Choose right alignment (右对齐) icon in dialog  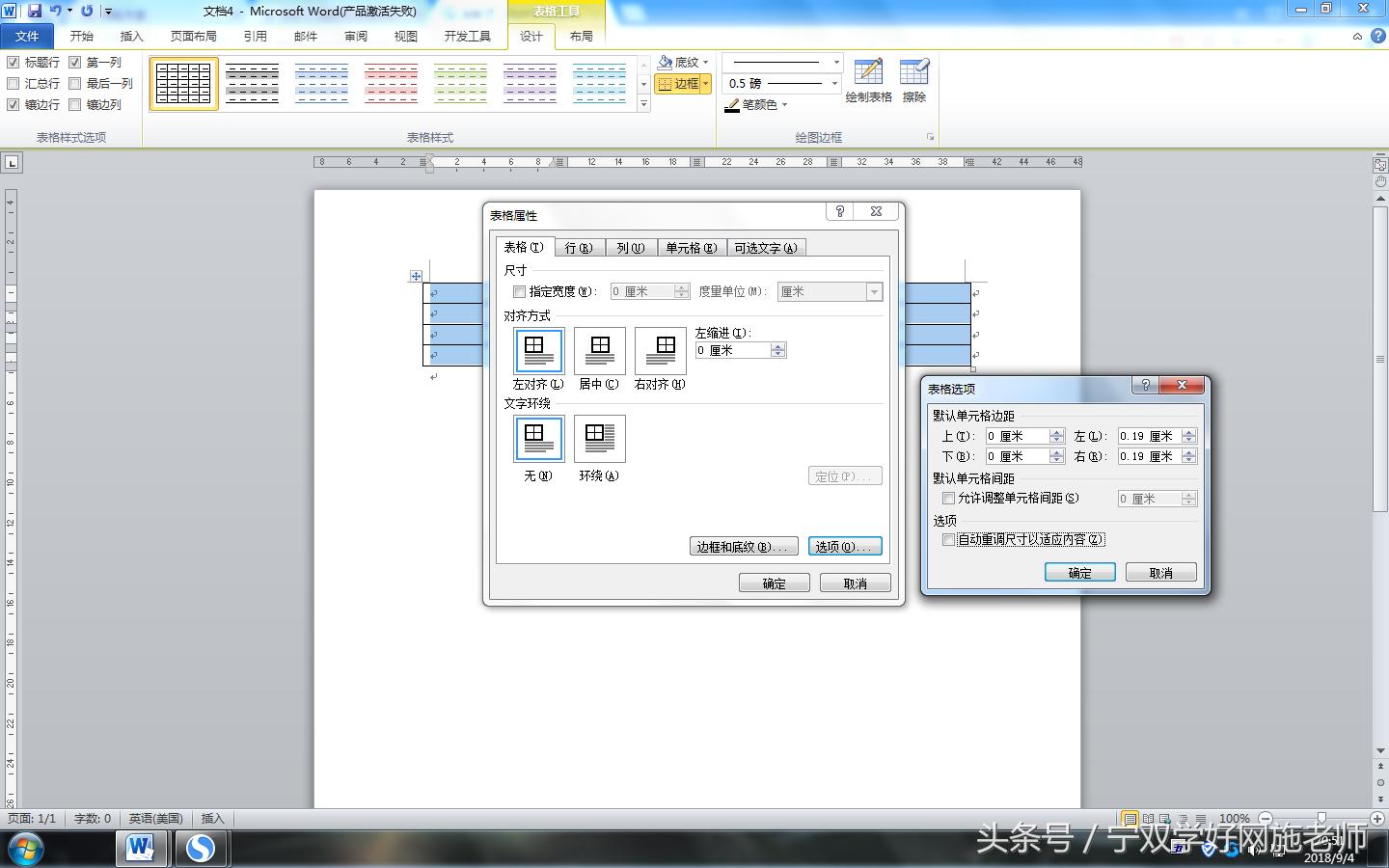[x=661, y=350]
